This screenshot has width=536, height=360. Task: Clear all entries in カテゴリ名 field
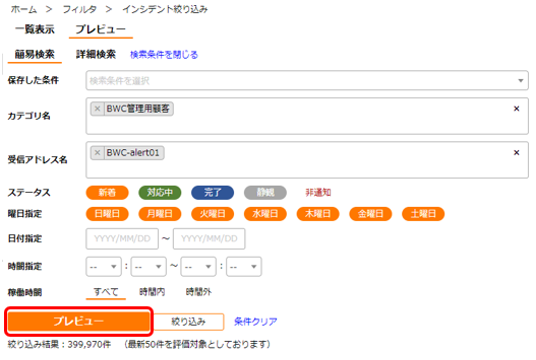pos(517,109)
